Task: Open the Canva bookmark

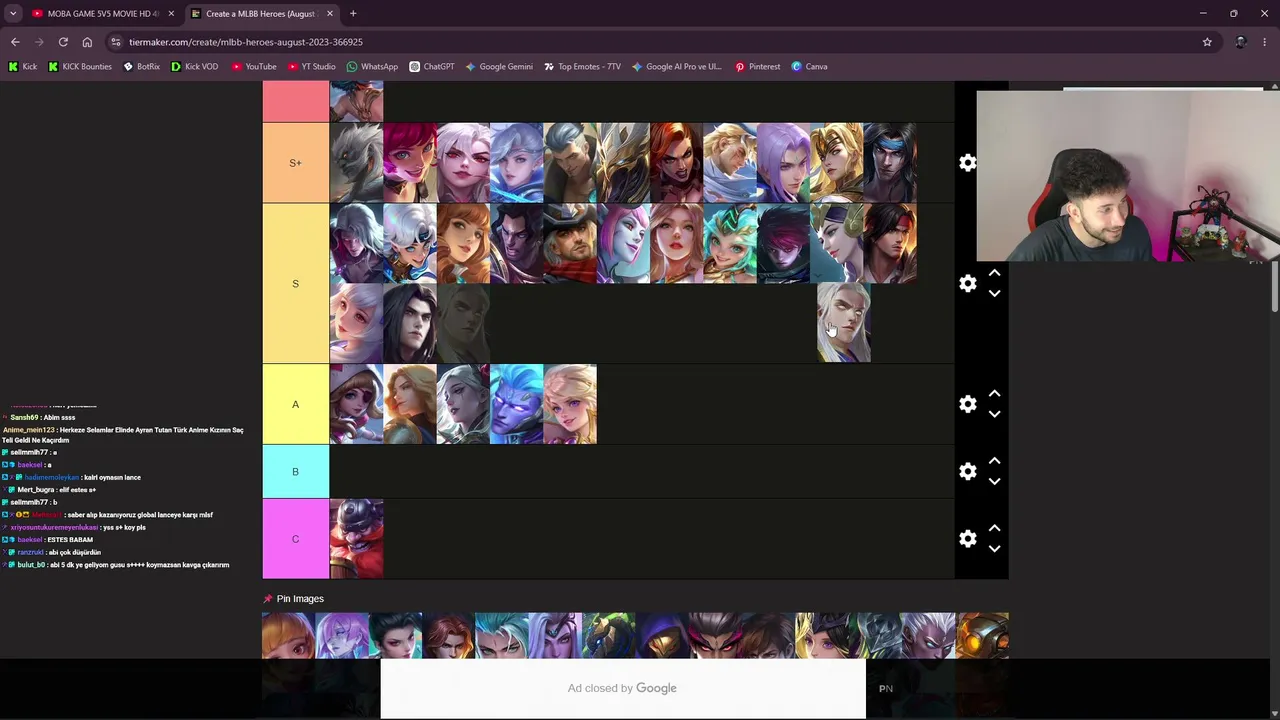Action: click(x=809, y=67)
